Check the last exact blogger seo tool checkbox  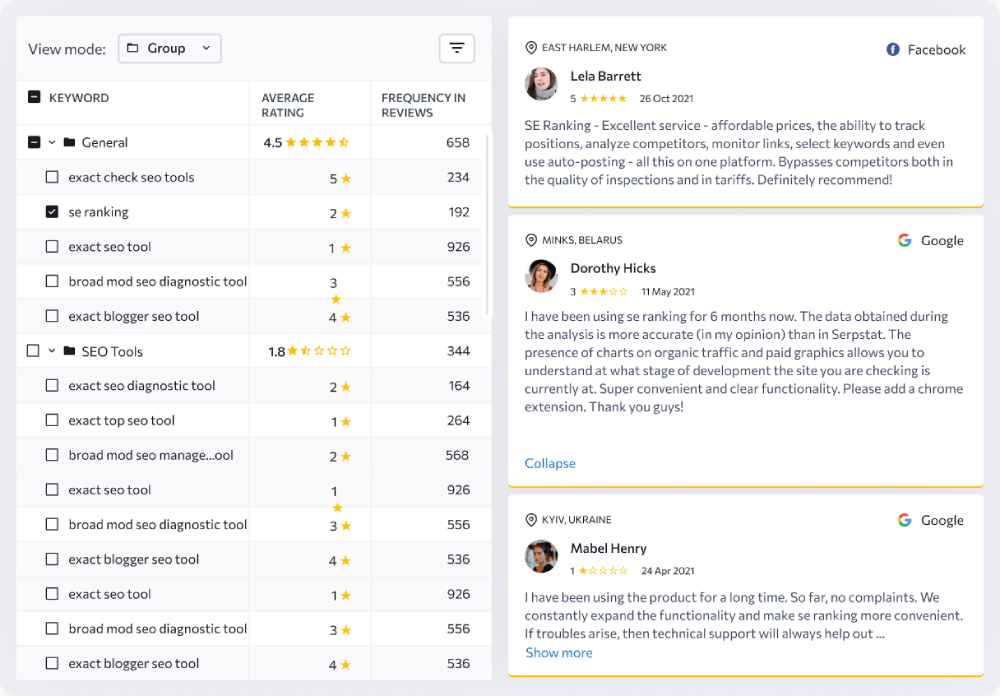(52, 663)
